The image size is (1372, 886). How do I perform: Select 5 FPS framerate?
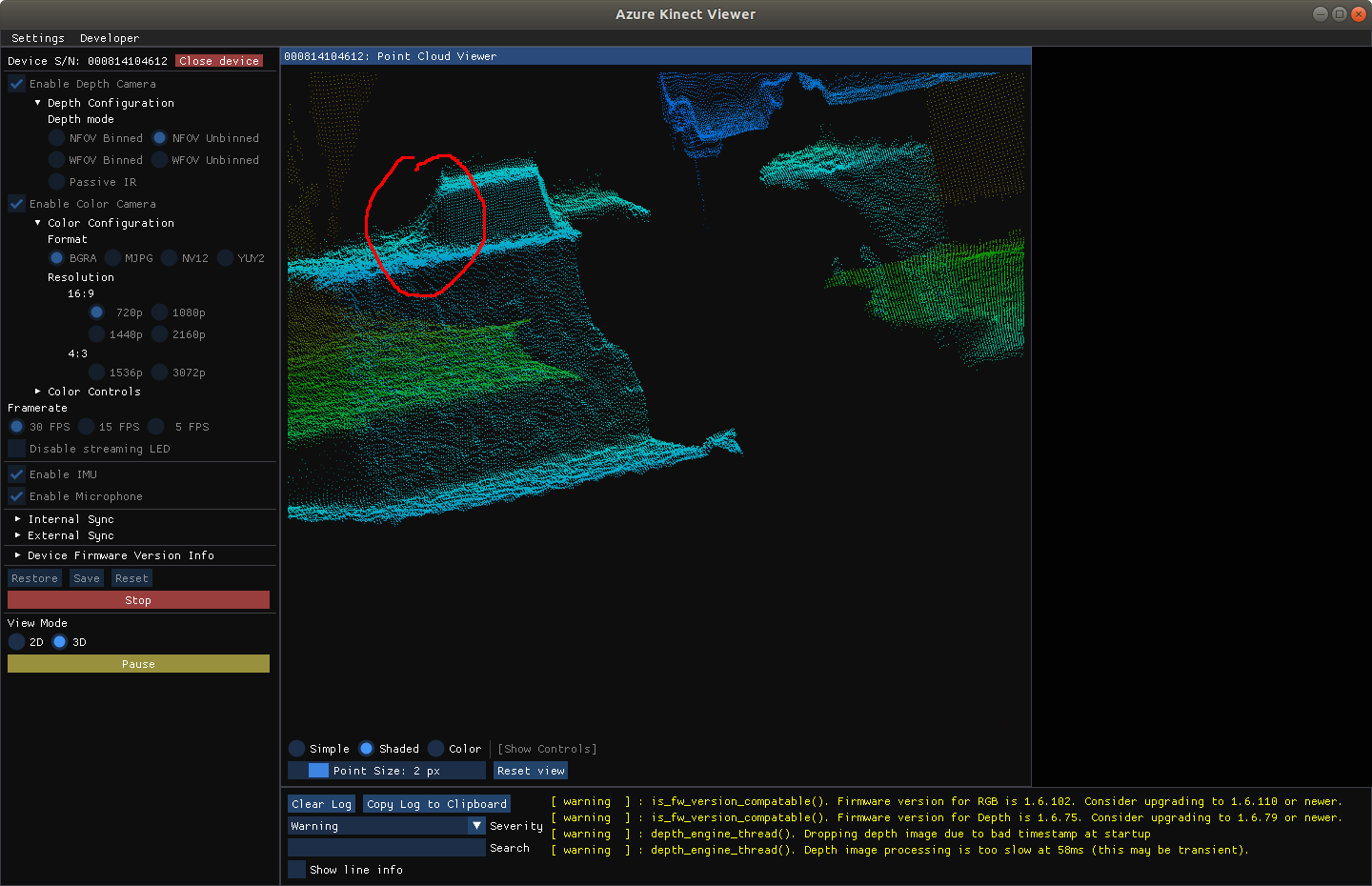click(x=156, y=427)
